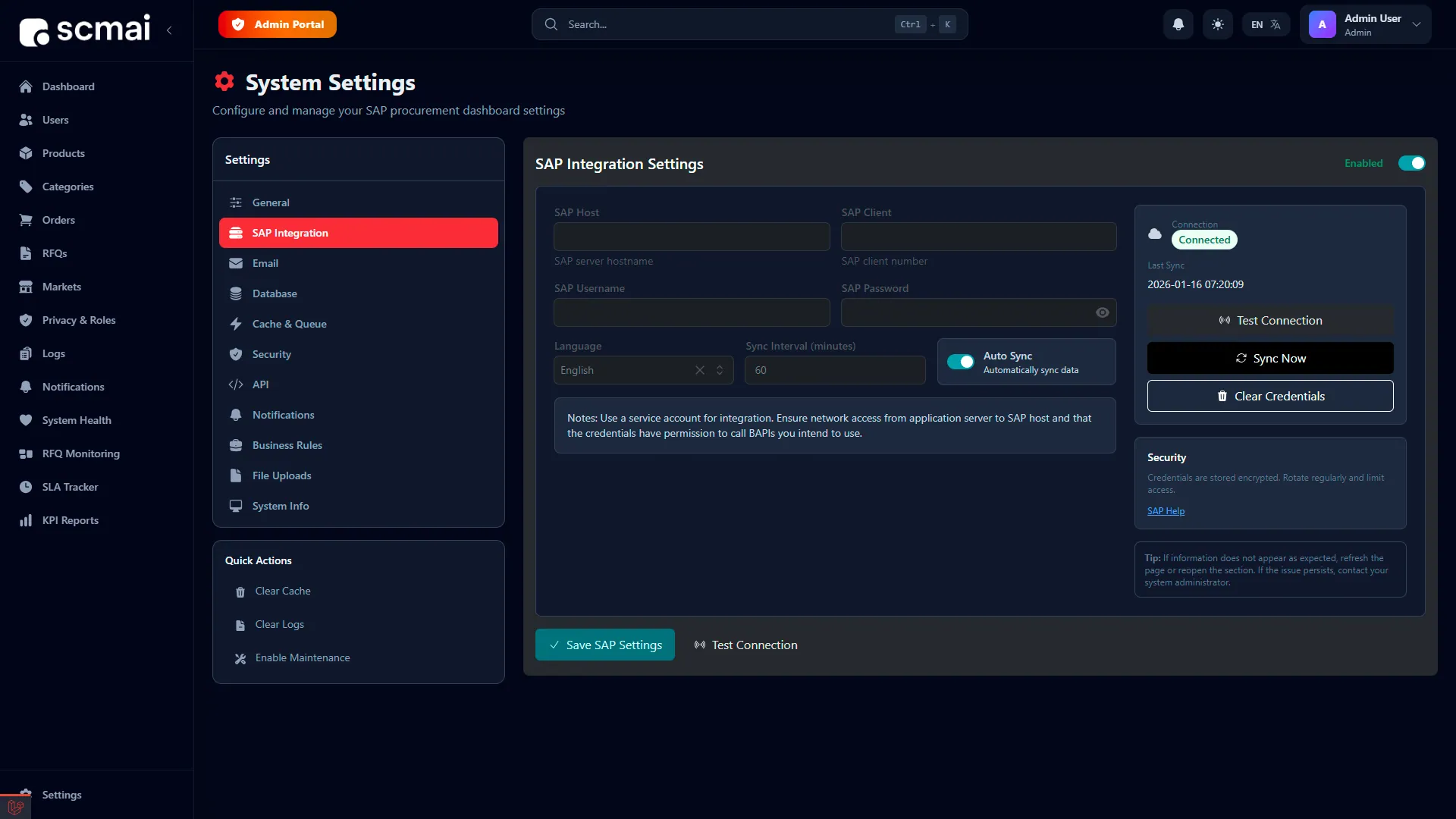Open the notifications bell in top bar

coord(1178,24)
